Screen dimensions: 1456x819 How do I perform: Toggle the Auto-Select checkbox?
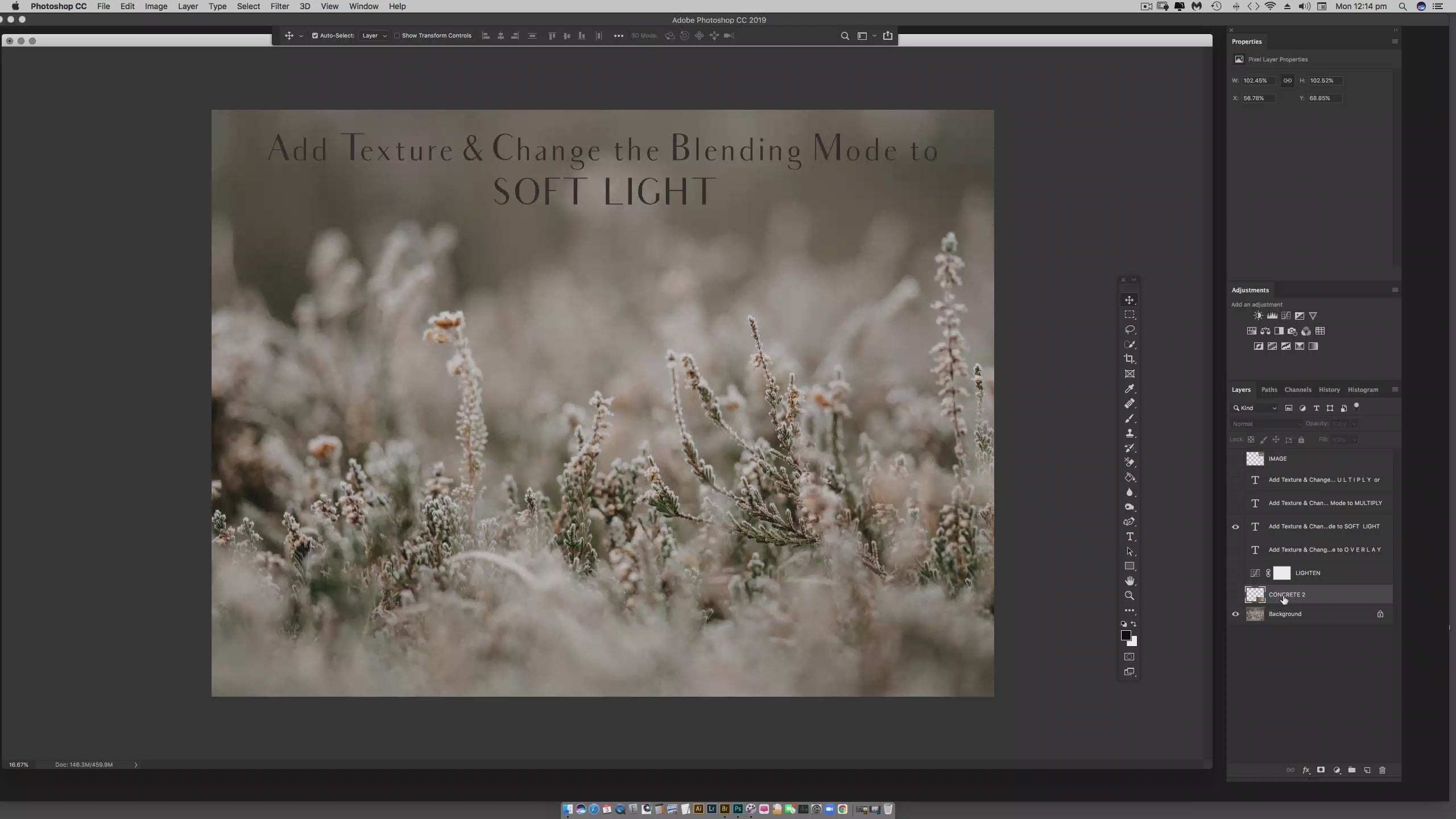click(315, 36)
